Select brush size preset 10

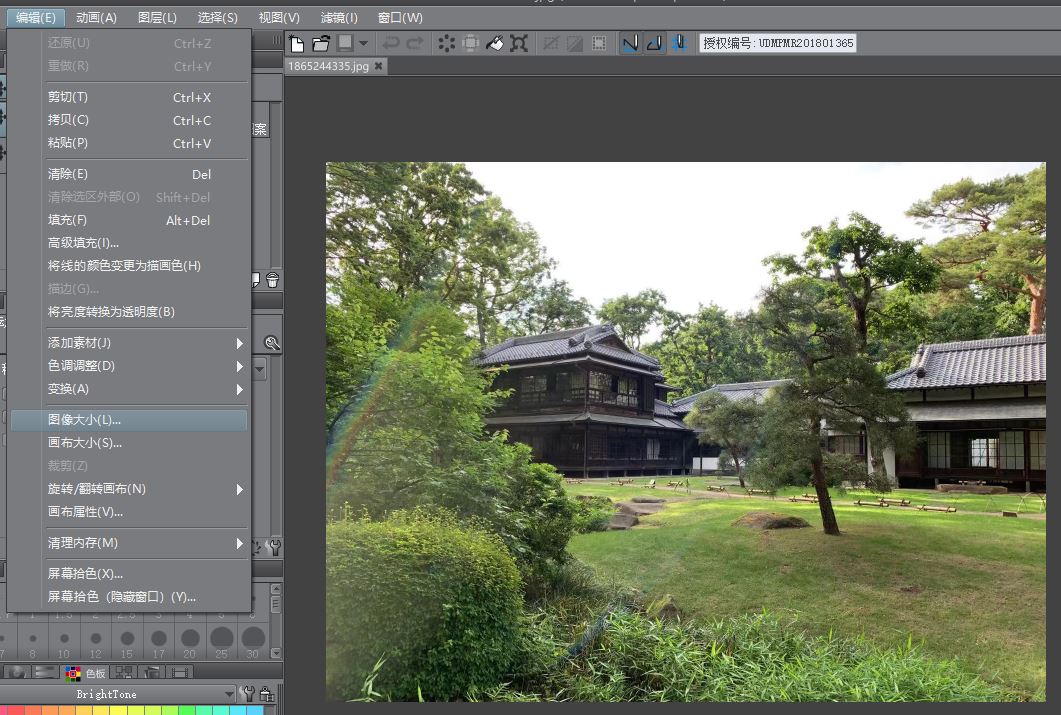64,642
